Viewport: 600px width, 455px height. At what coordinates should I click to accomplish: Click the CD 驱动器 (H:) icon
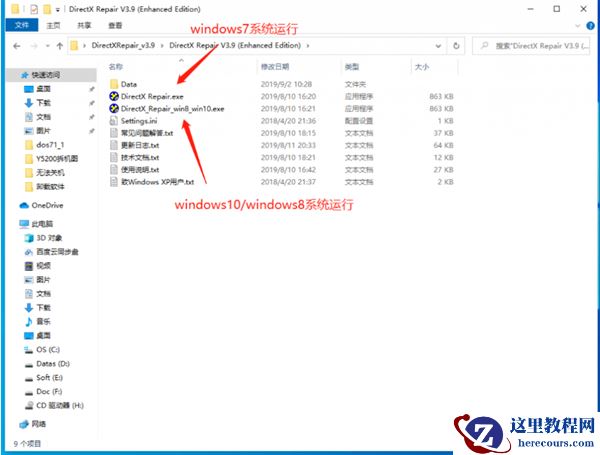point(29,406)
